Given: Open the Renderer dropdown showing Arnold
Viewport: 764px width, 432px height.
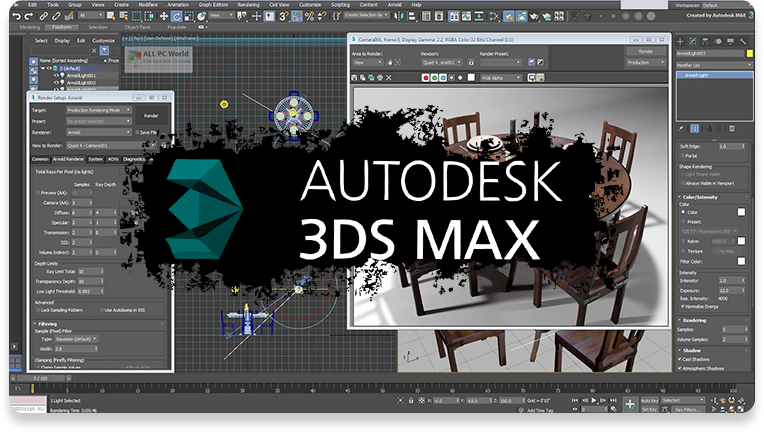Looking at the screenshot, I should click(98, 132).
